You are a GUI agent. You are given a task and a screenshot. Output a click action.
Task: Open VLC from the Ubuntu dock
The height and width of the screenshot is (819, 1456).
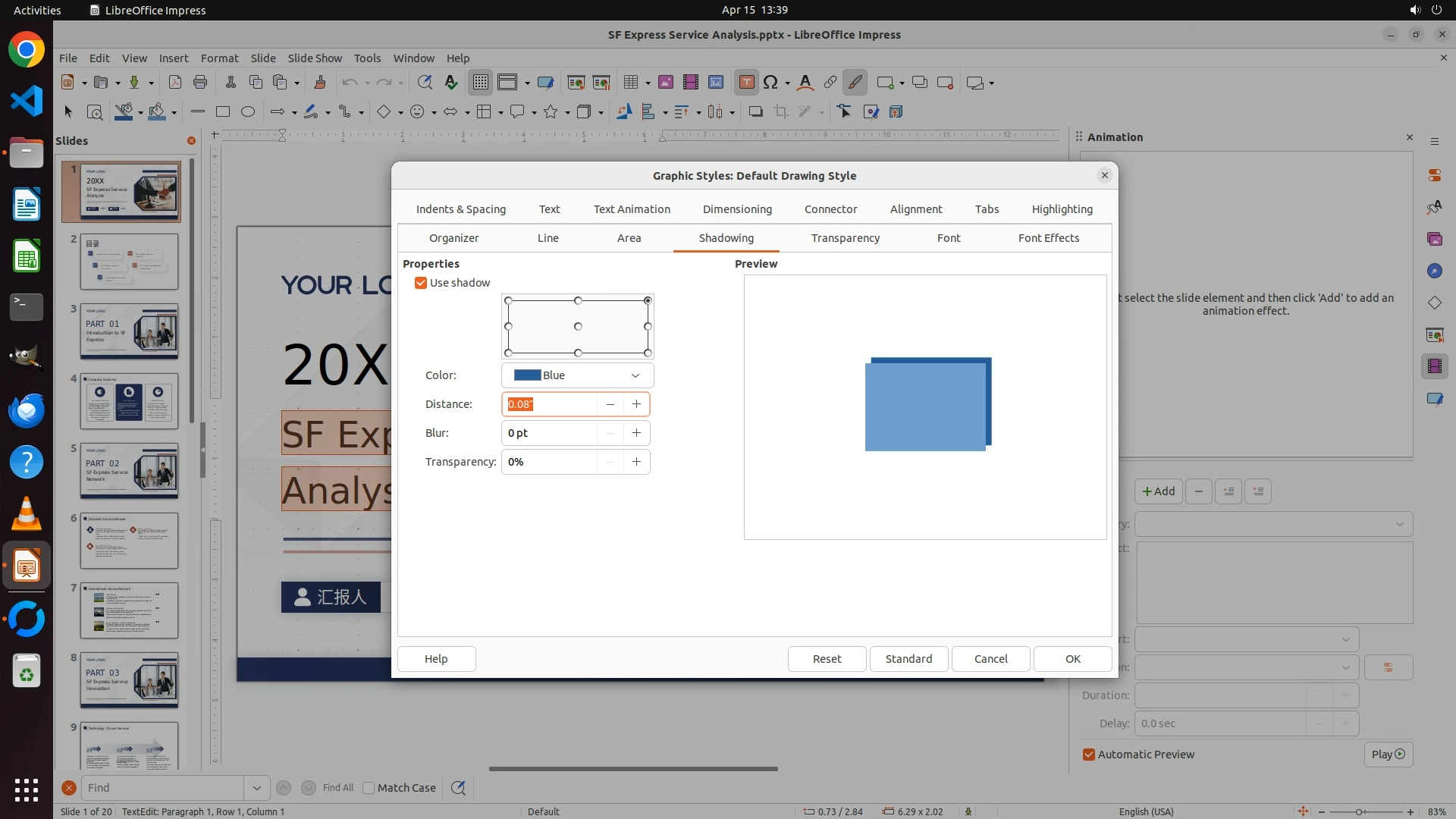[x=27, y=515]
